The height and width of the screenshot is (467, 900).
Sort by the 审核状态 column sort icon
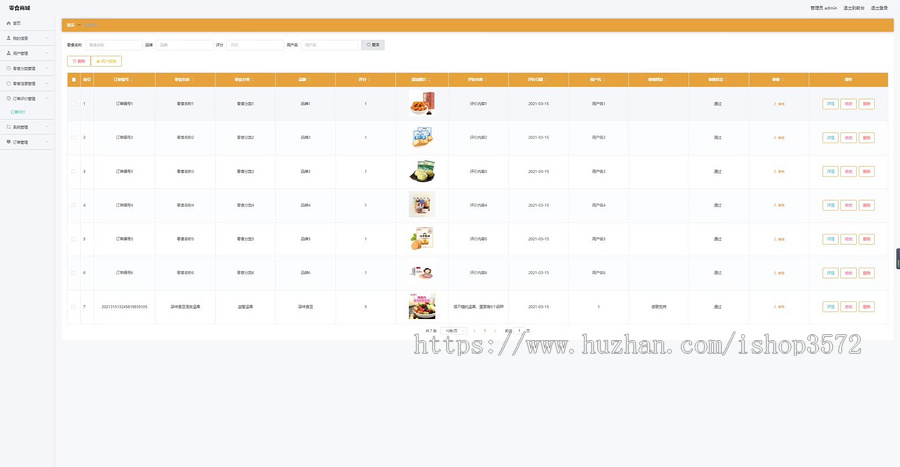(x=726, y=80)
